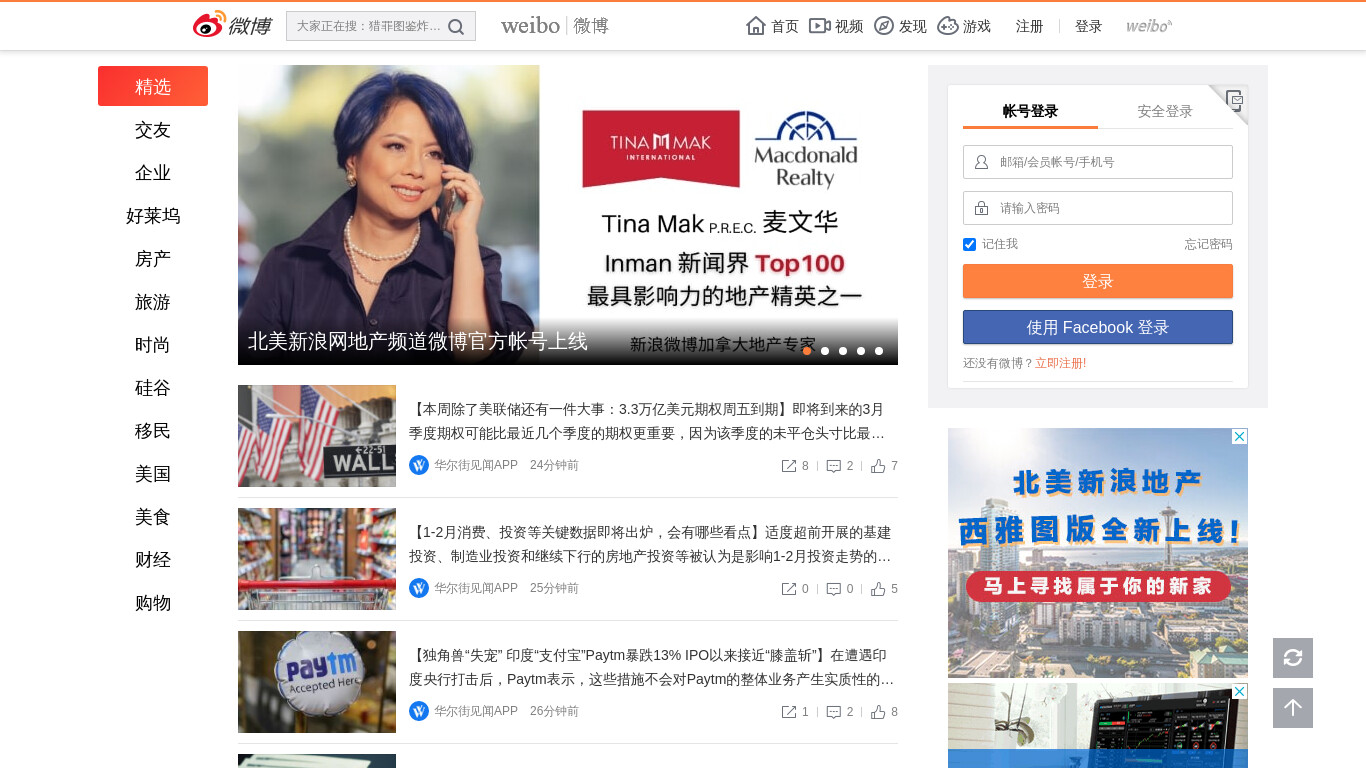Select 硅谷 category in sidebar
1366x768 pixels.
coord(153,388)
